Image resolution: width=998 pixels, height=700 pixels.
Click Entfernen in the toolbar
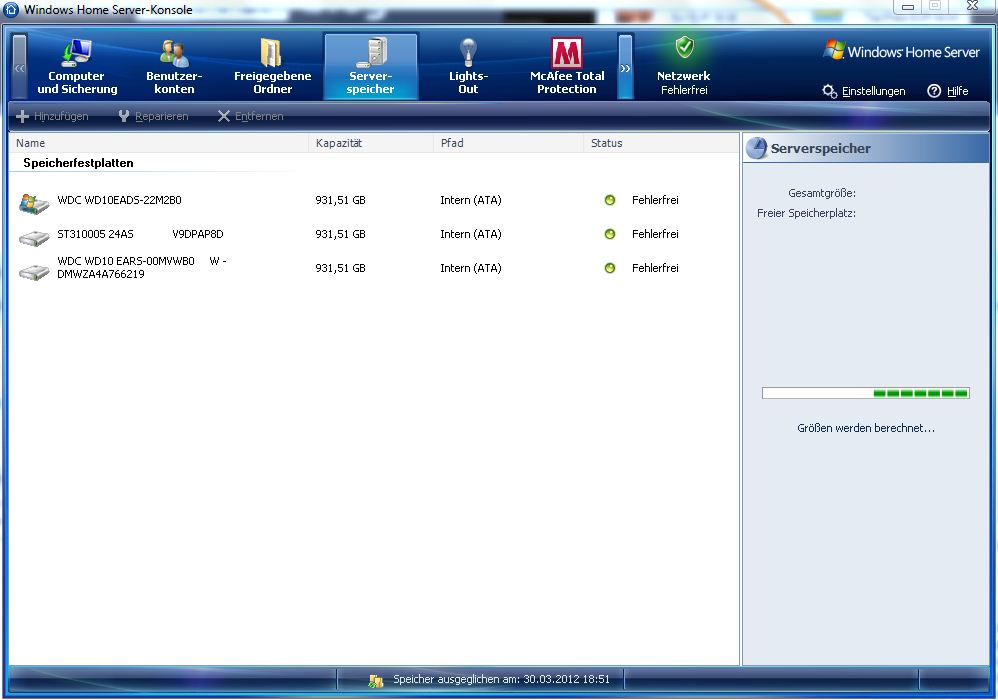[x=250, y=116]
